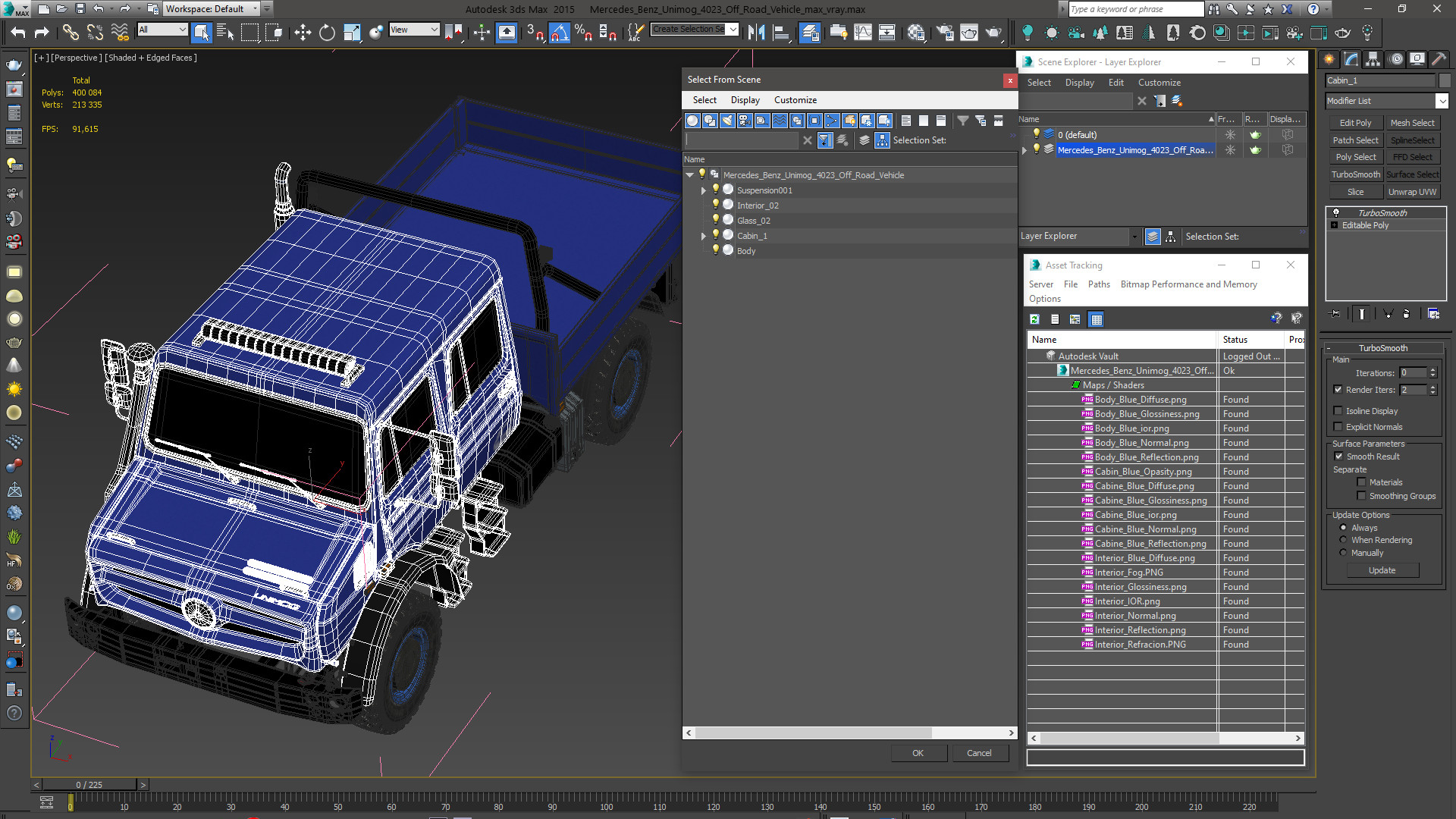Select the Manually update option

1343,553
